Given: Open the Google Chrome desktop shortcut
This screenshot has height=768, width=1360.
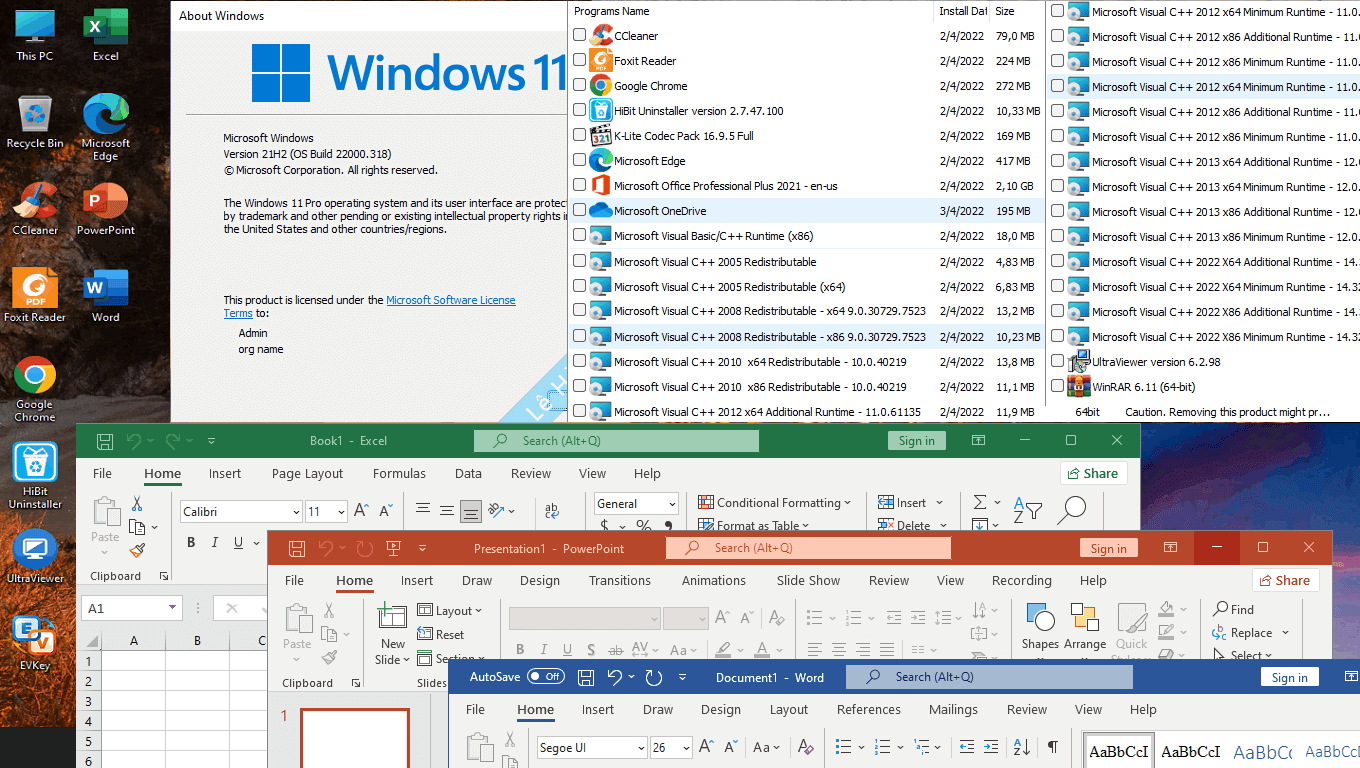Looking at the screenshot, I should [35, 388].
